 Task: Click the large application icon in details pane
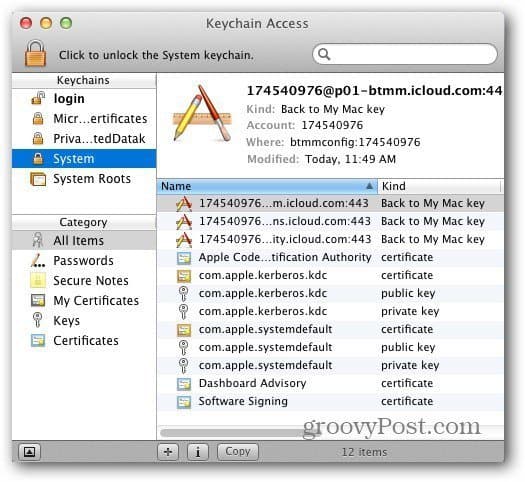(x=202, y=113)
